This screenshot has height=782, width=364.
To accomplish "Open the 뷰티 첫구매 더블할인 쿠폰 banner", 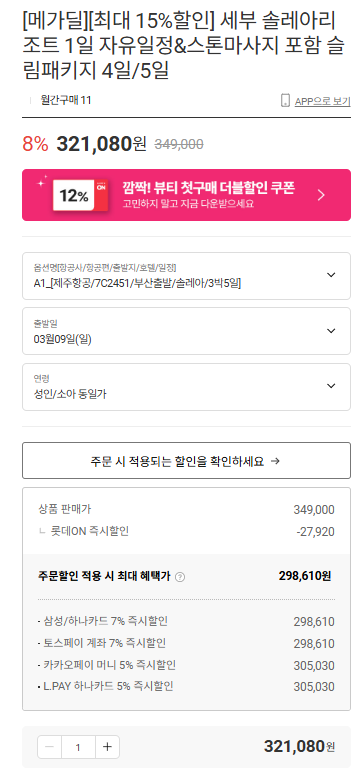I will click(x=186, y=195).
